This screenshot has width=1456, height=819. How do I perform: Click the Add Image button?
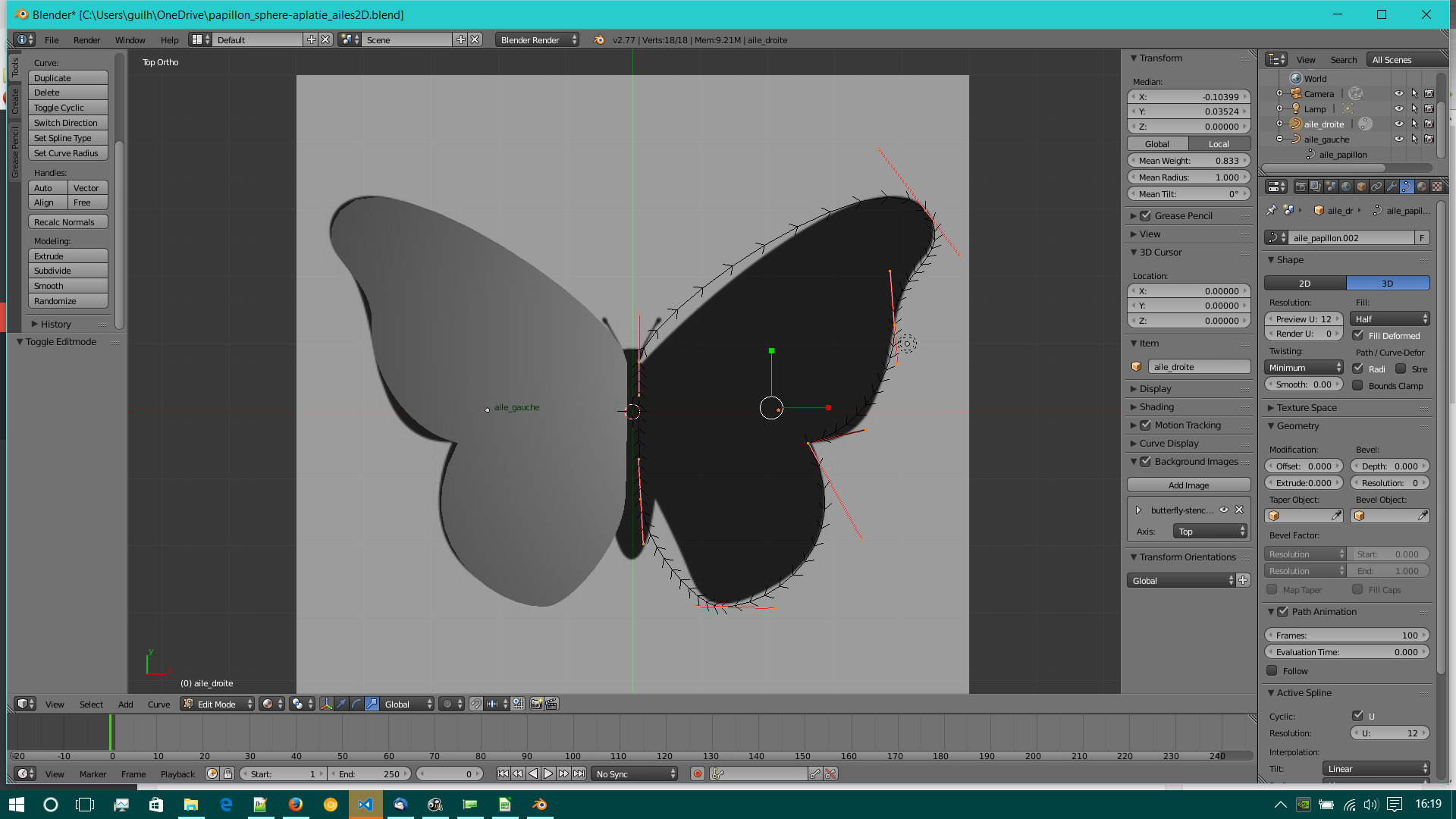click(x=1188, y=485)
